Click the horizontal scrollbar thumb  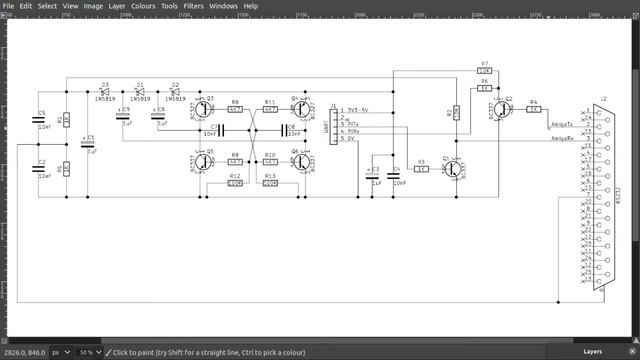(337, 340)
